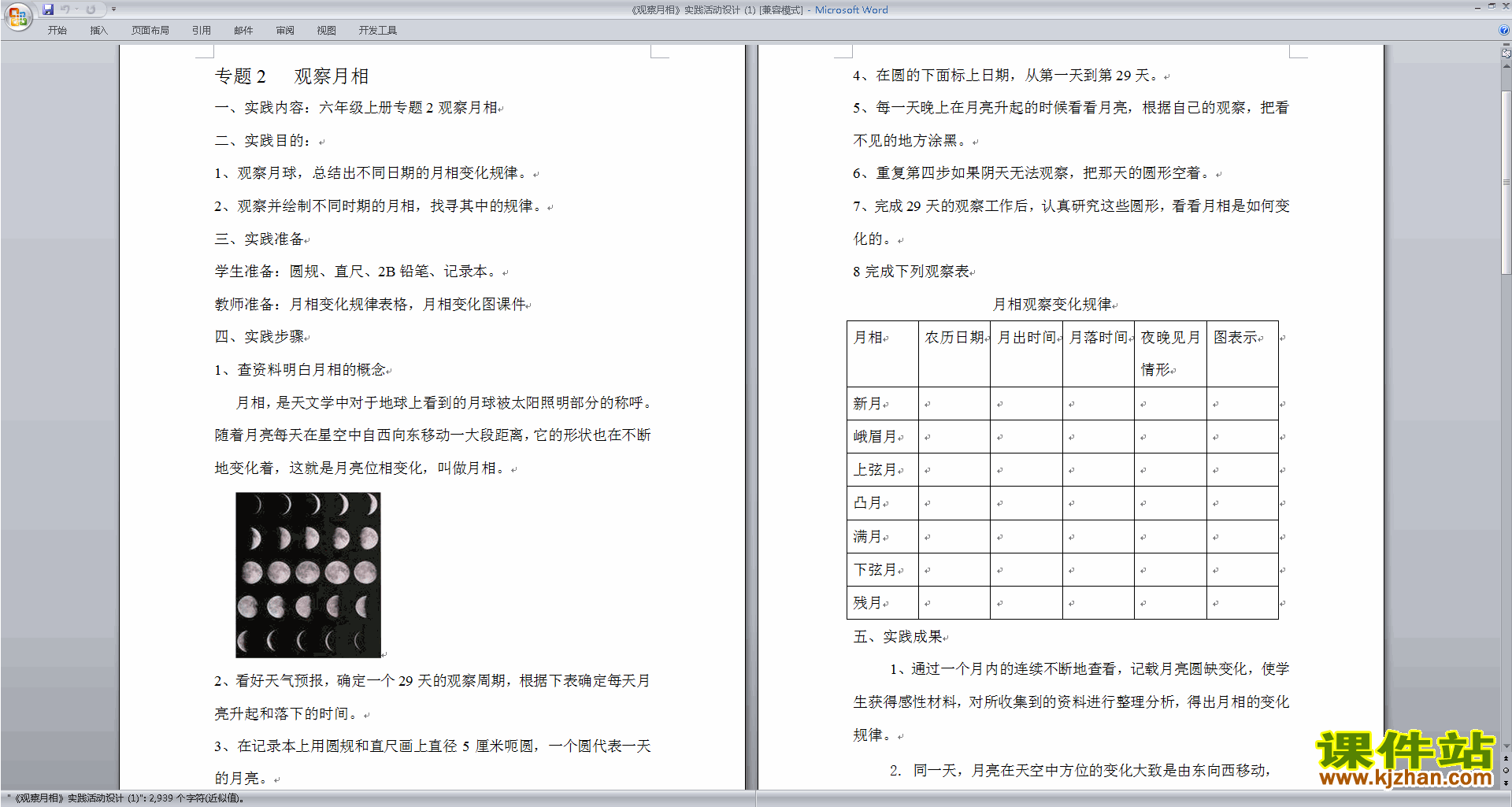Click the 新月 row label cell
Screen dimensions: 1512x807
coord(883,403)
